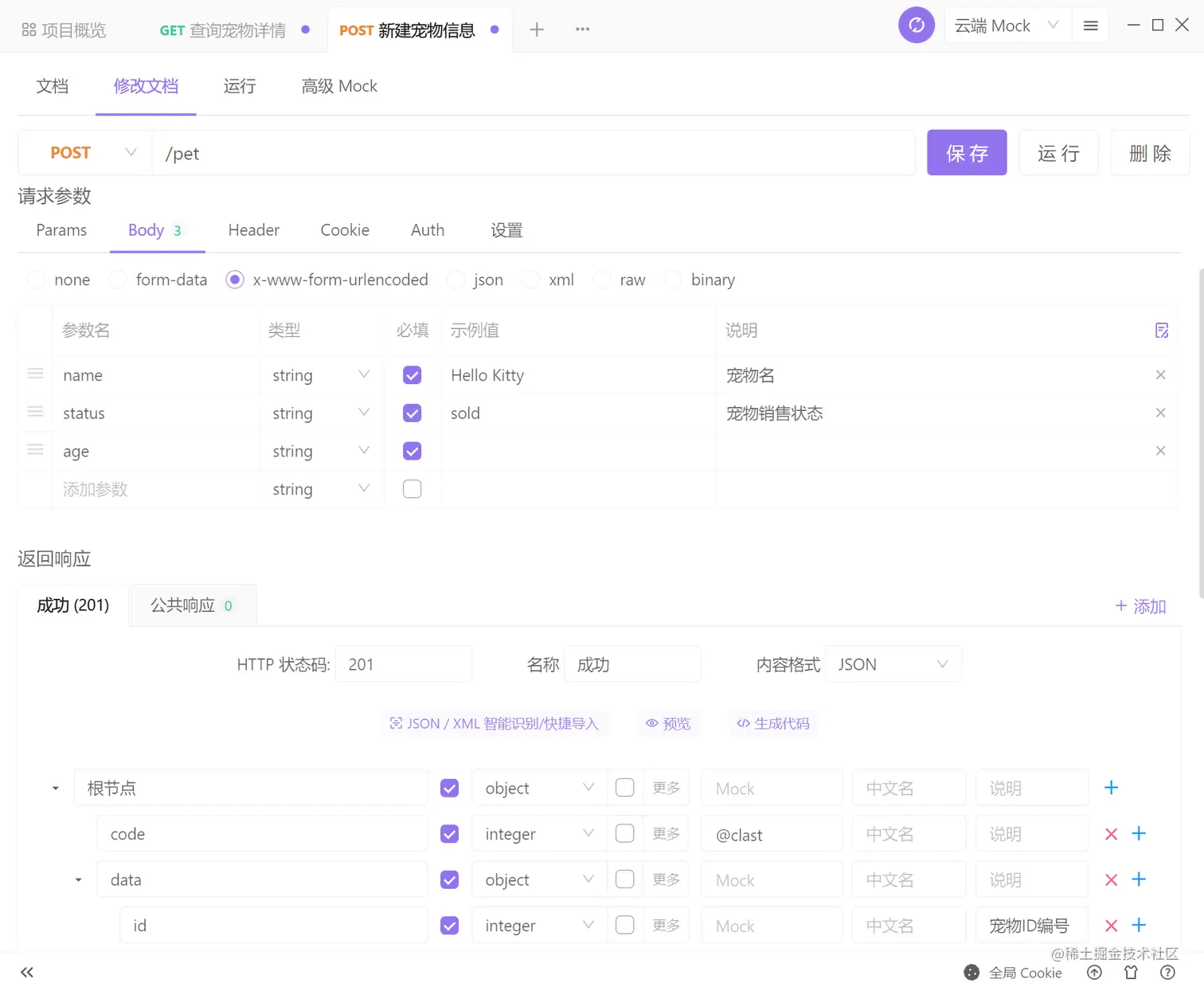Open help via the ? icon in status bar
The height and width of the screenshot is (987, 1204).
tap(1167, 972)
